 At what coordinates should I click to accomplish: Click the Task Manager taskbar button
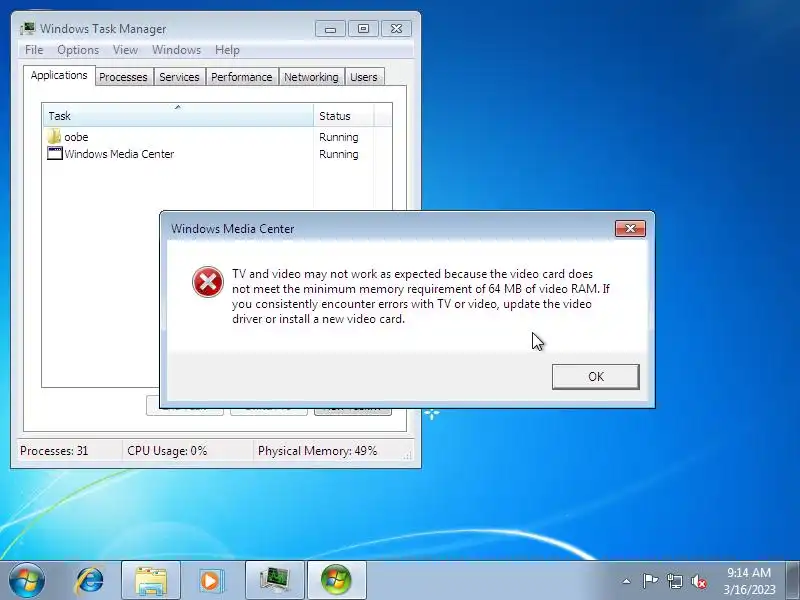(274, 581)
